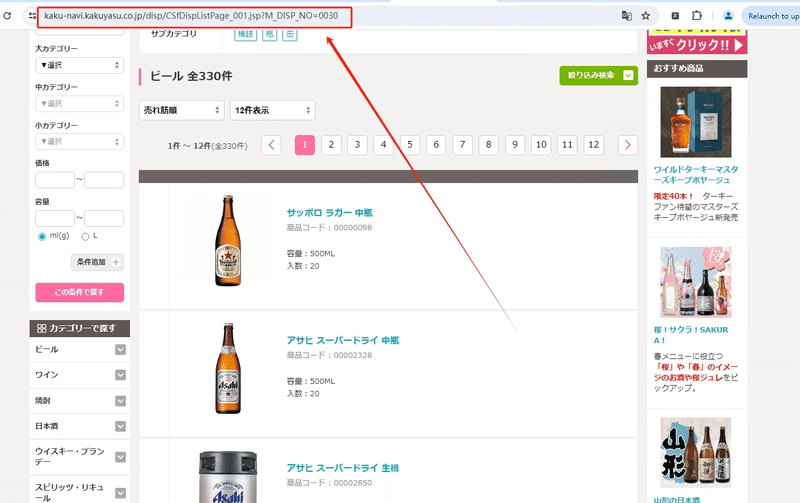The image size is (800, 503).
Task: Select page 7 in pagination
Action: tap(462, 145)
